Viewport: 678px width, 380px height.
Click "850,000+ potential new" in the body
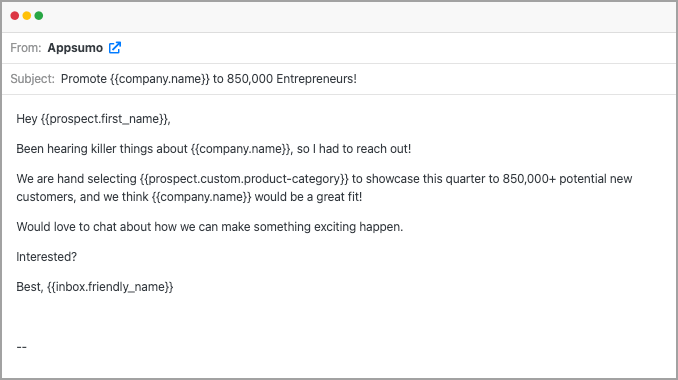tap(567, 179)
